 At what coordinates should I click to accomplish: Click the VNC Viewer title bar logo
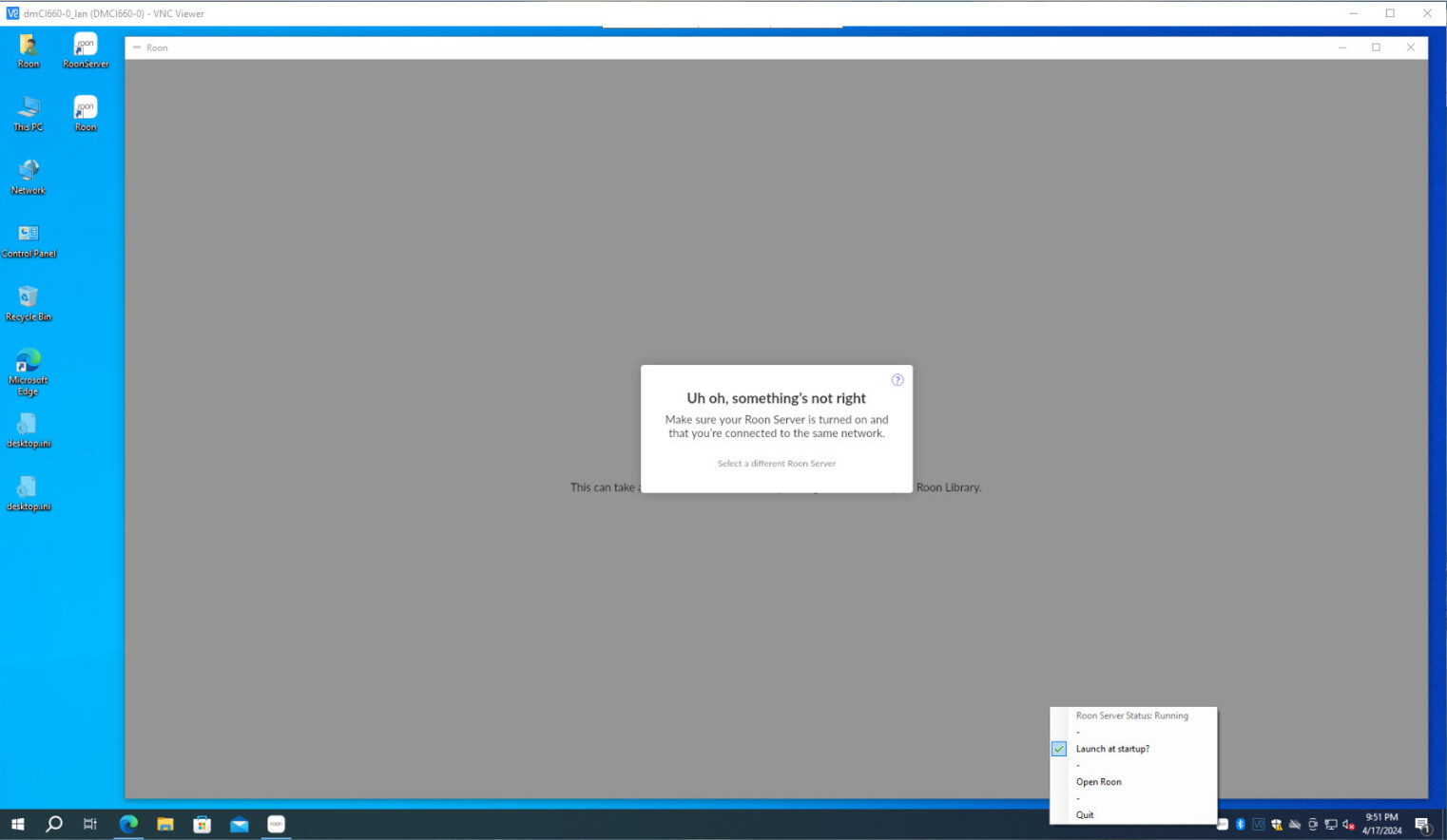click(12, 13)
